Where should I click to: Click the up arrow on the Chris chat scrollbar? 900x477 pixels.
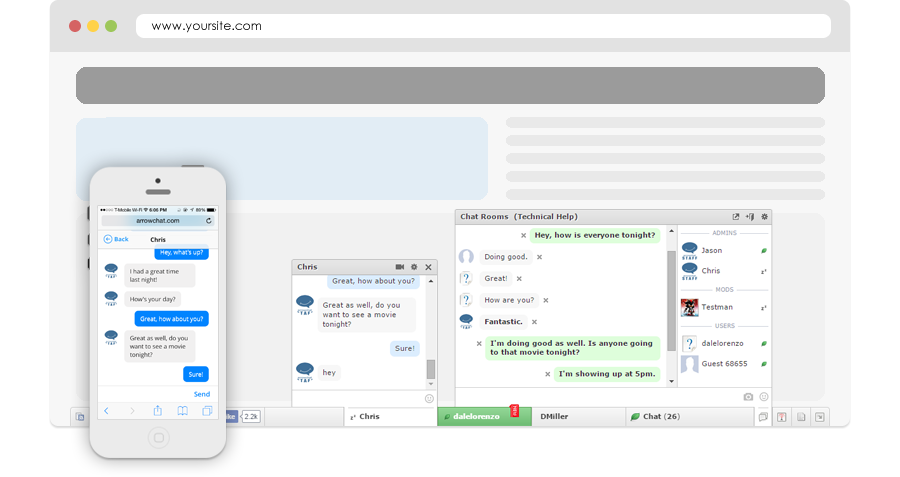coord(431,282)
